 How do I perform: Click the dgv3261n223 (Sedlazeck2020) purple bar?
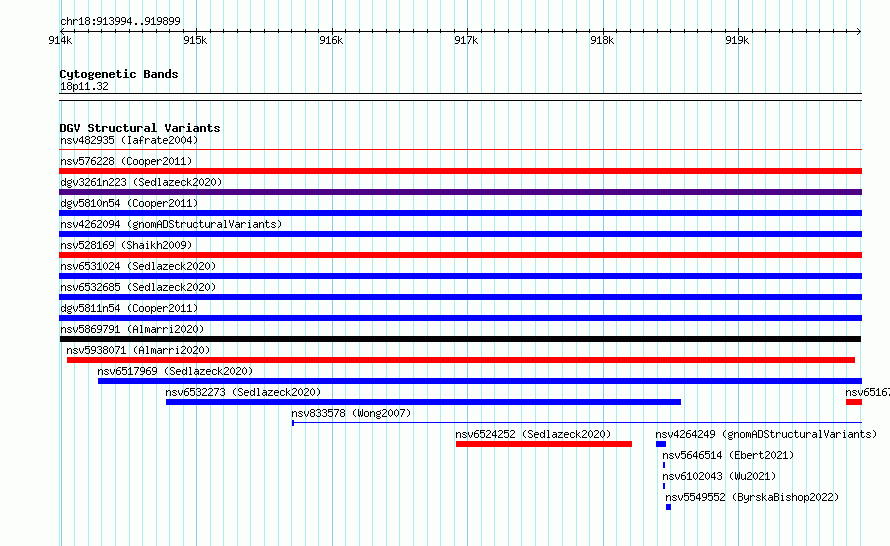pyautogui.click(x=460, y=192)
